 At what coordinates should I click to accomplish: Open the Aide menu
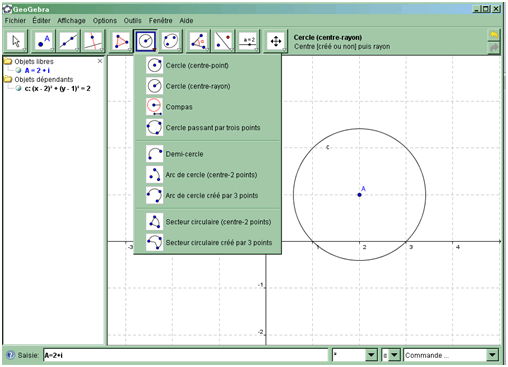point(186,21)
